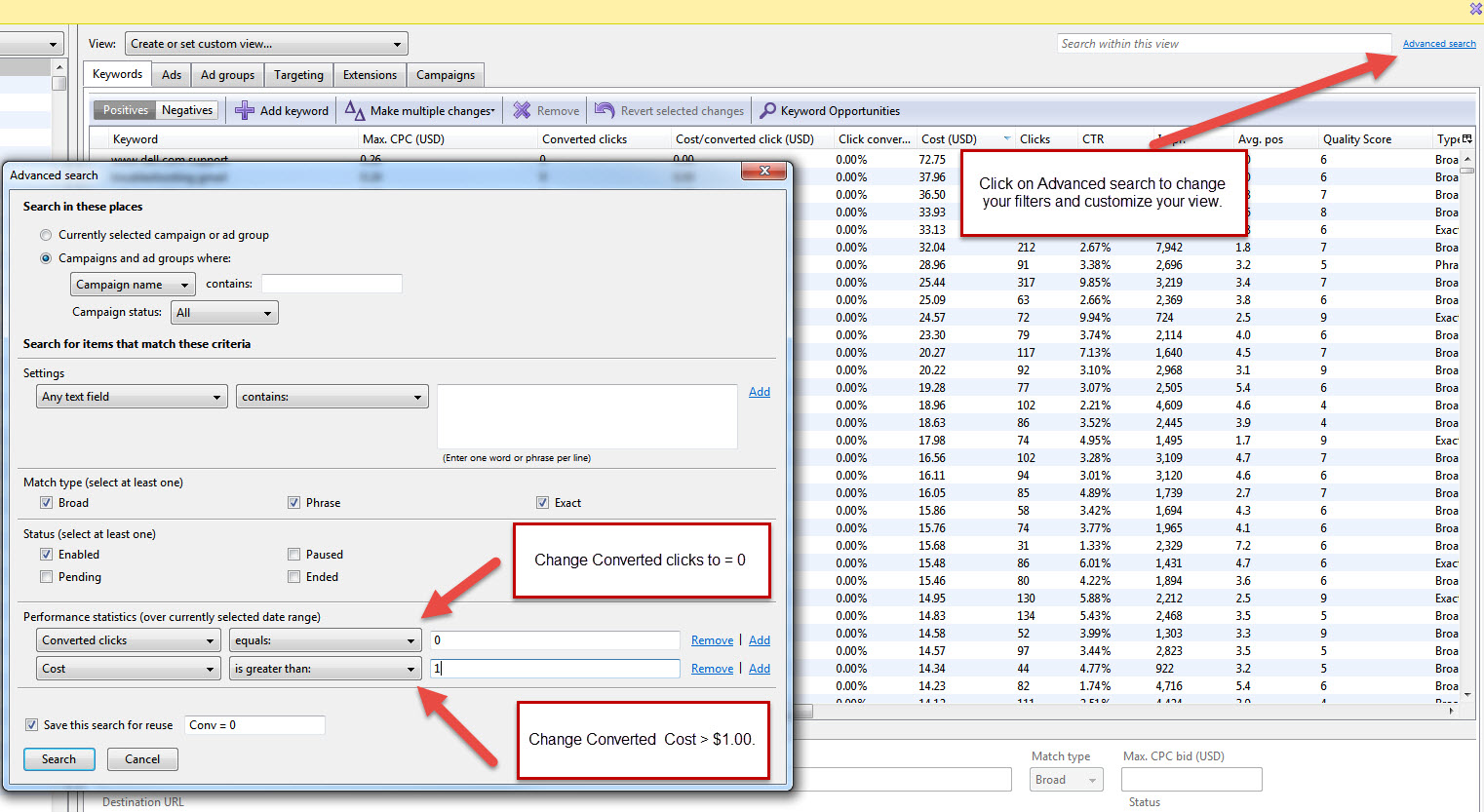This screenshot has height=812, width=1484.
Task: Click the Add keyword plus icon
Action: click(x=245, y=110)
